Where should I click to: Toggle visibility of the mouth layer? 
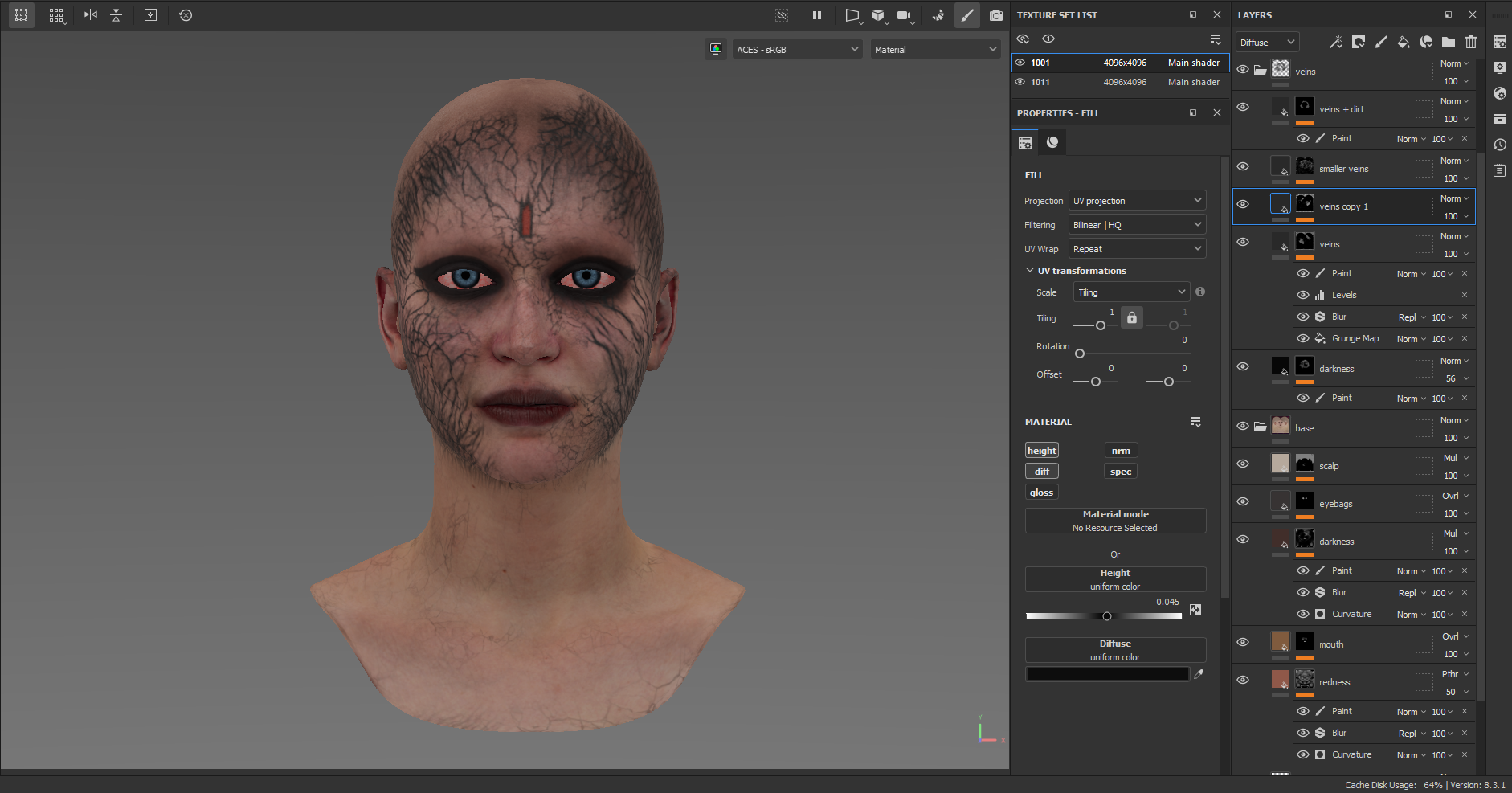[1243, 643]
